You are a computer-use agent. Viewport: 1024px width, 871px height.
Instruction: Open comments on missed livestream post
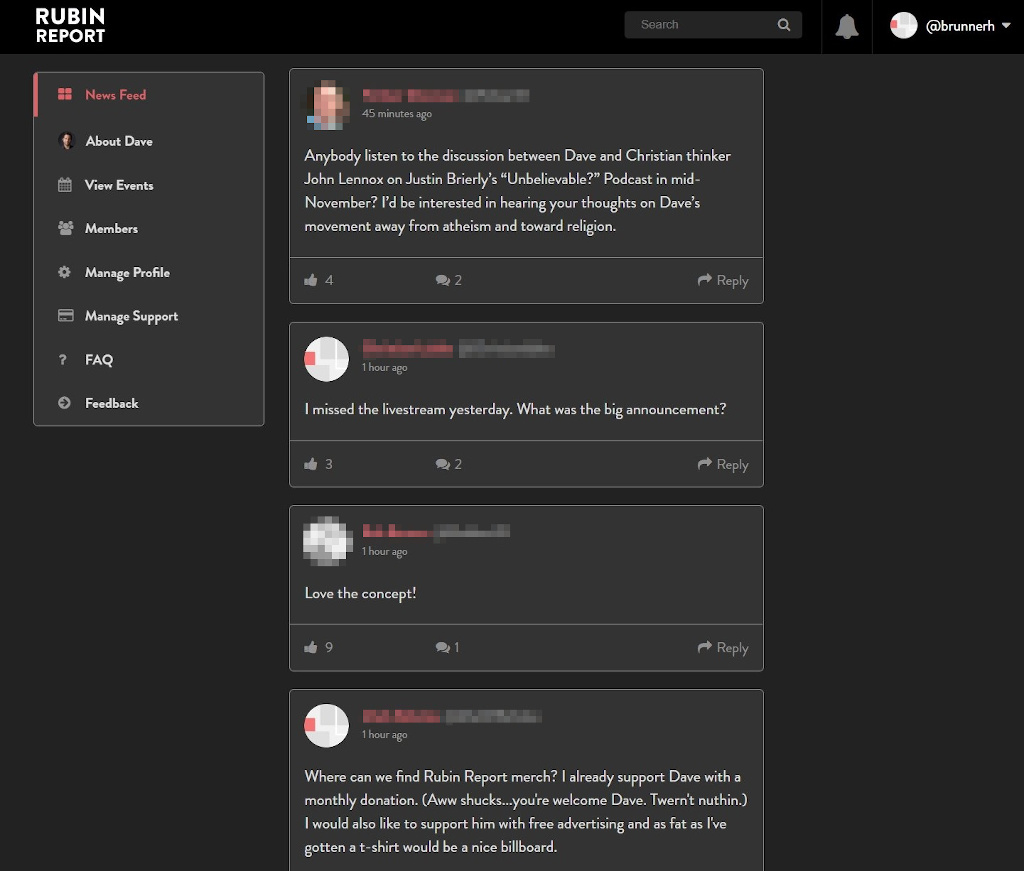[x=449, y=464]
